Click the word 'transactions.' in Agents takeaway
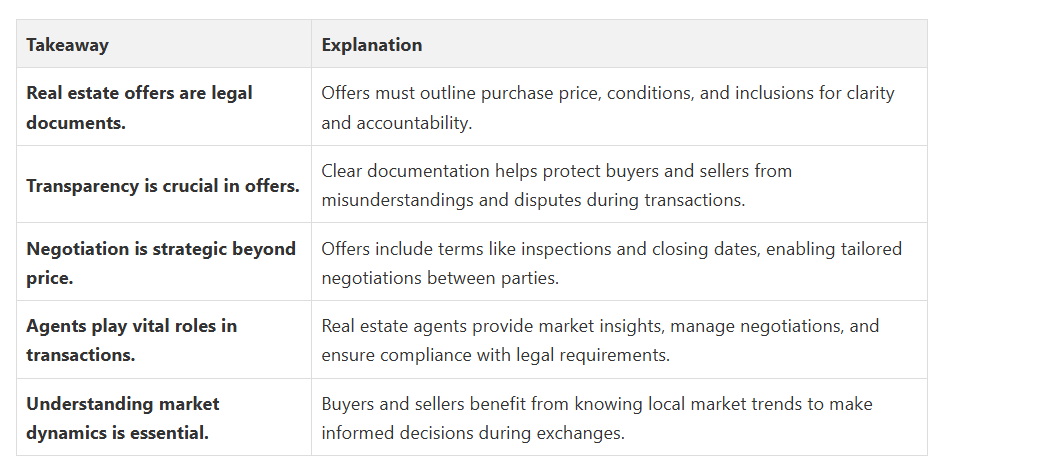The image size is (1062, 471). 81,355
